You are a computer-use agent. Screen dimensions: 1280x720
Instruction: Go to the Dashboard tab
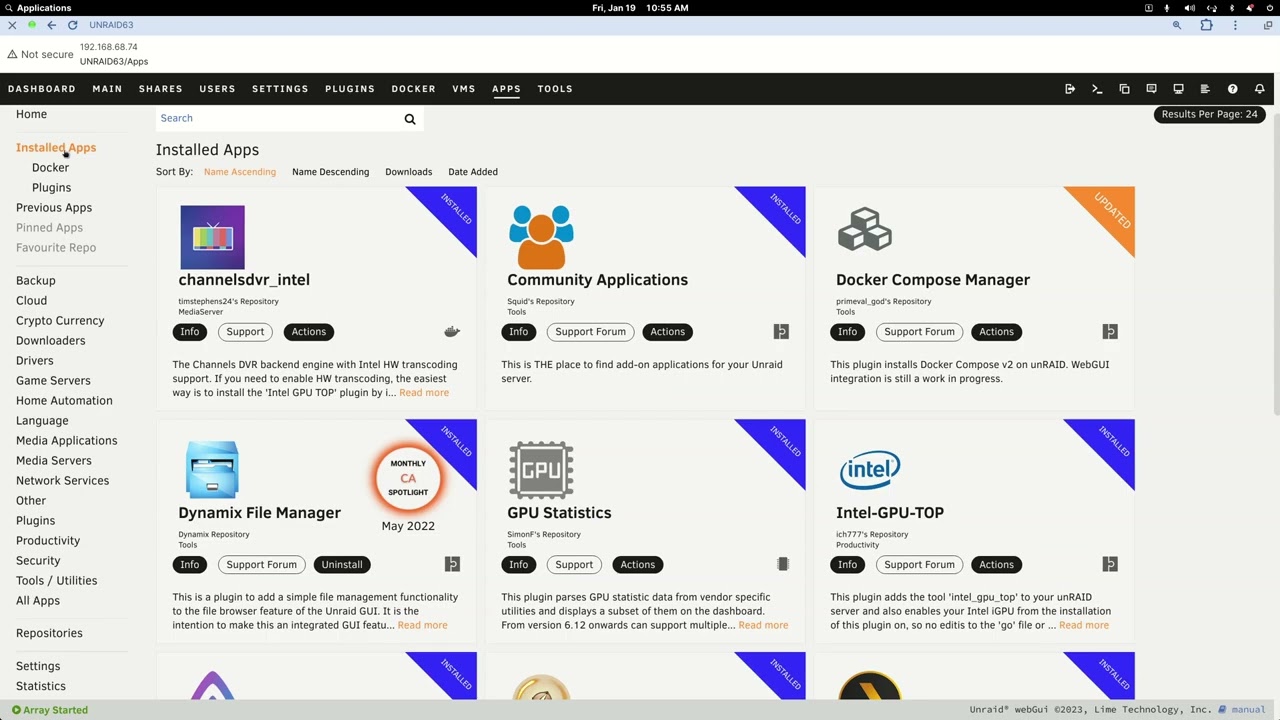coord(42,89)
